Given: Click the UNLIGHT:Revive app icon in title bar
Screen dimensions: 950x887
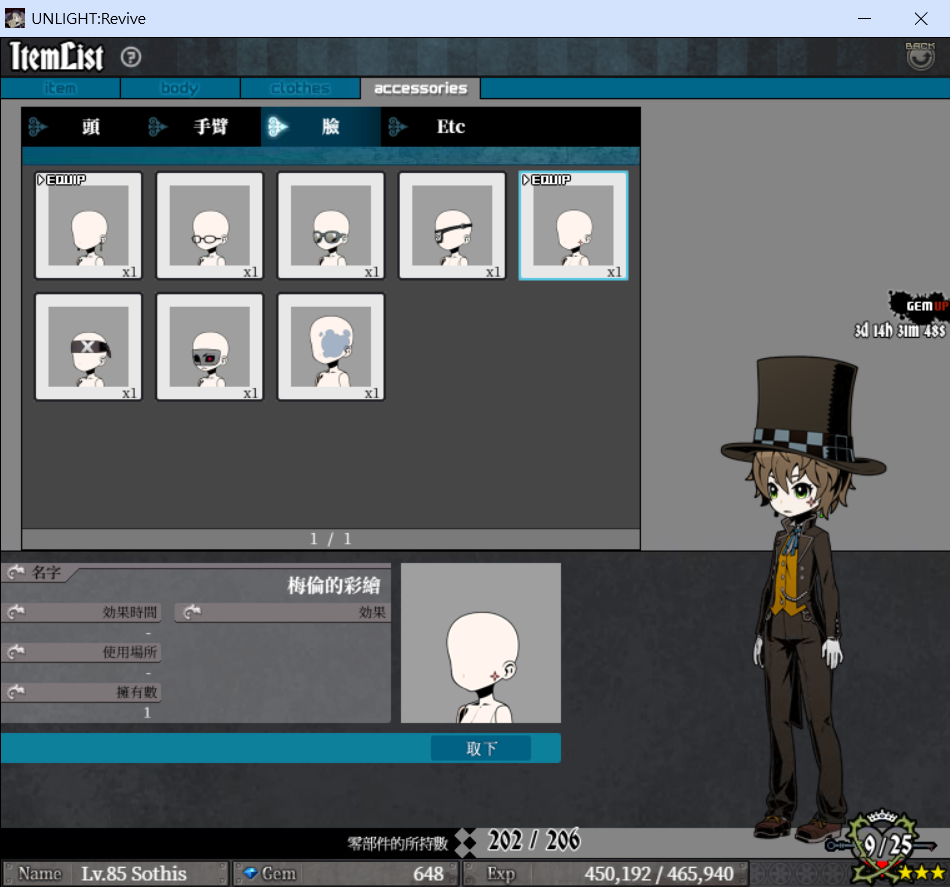Looking at the screenshot, I should click(x=15, y=18).
